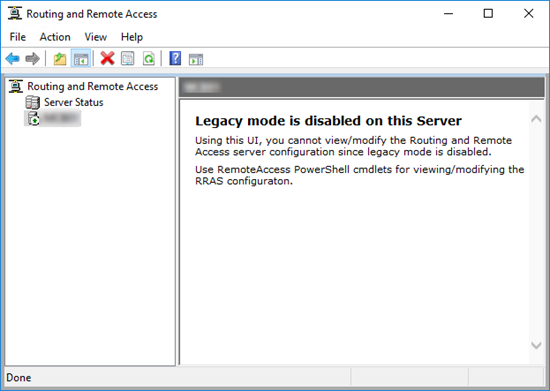
Task: Click the blue Back arrow toolbar icon
Action: pyautogui.click(x=13, y=59)
